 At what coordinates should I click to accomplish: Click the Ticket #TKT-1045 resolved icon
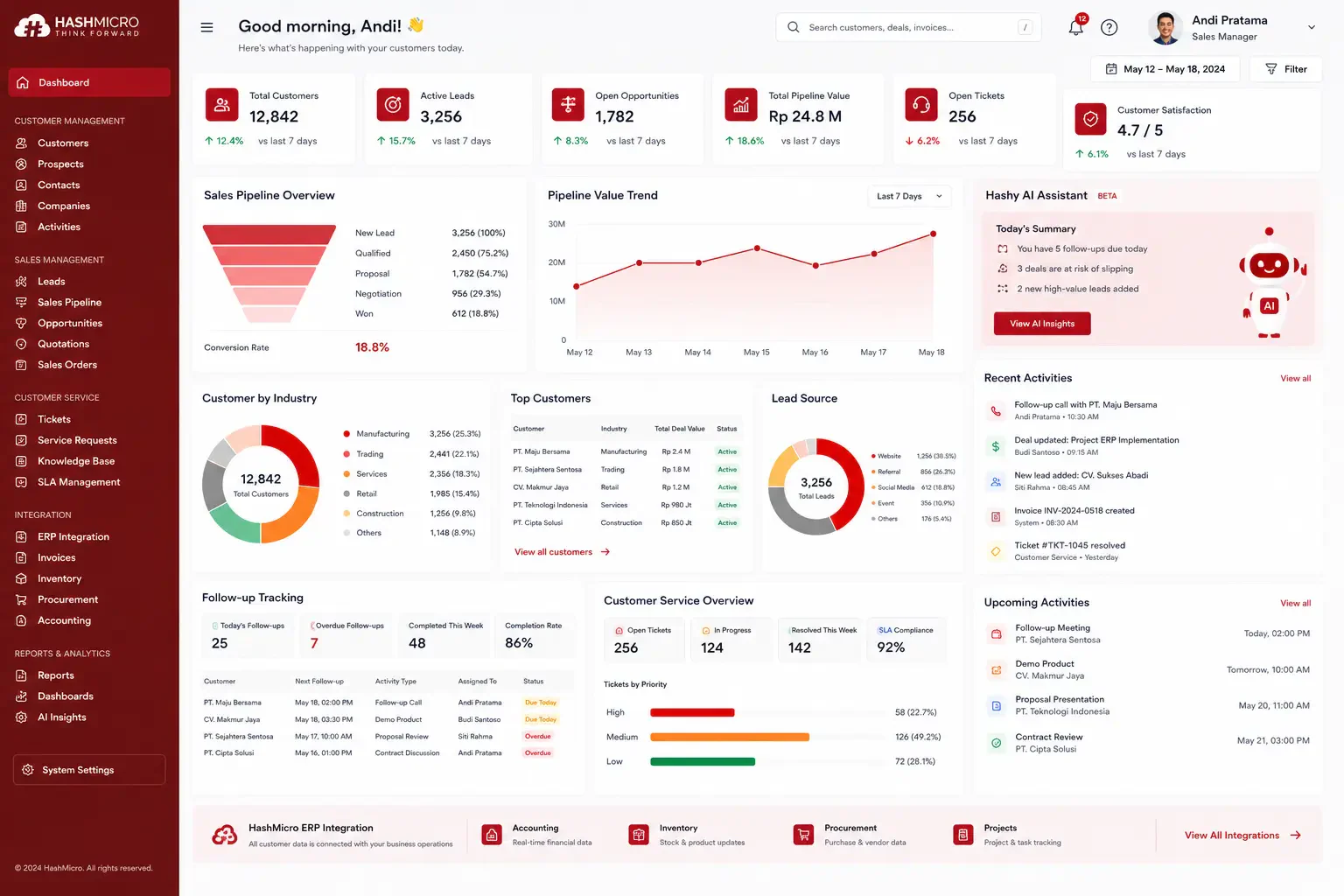pyautogui.click(x=996, y=551)
